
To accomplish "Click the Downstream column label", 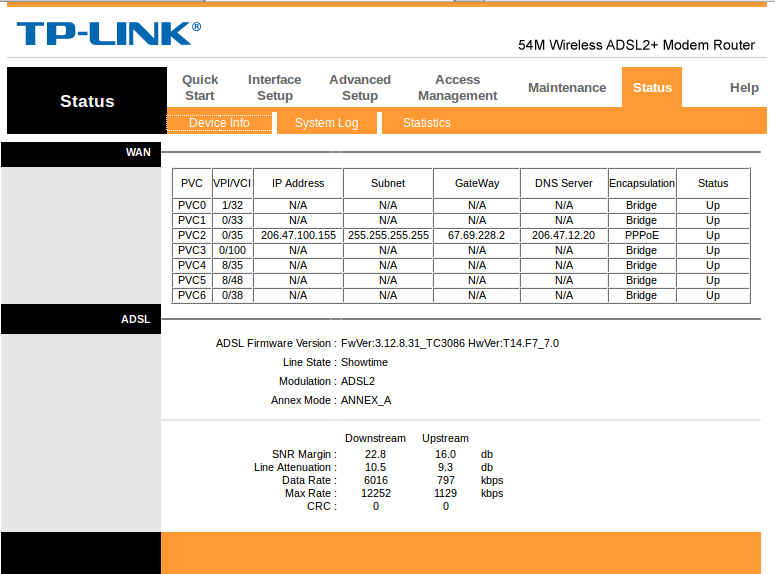I will coord(375,439).
